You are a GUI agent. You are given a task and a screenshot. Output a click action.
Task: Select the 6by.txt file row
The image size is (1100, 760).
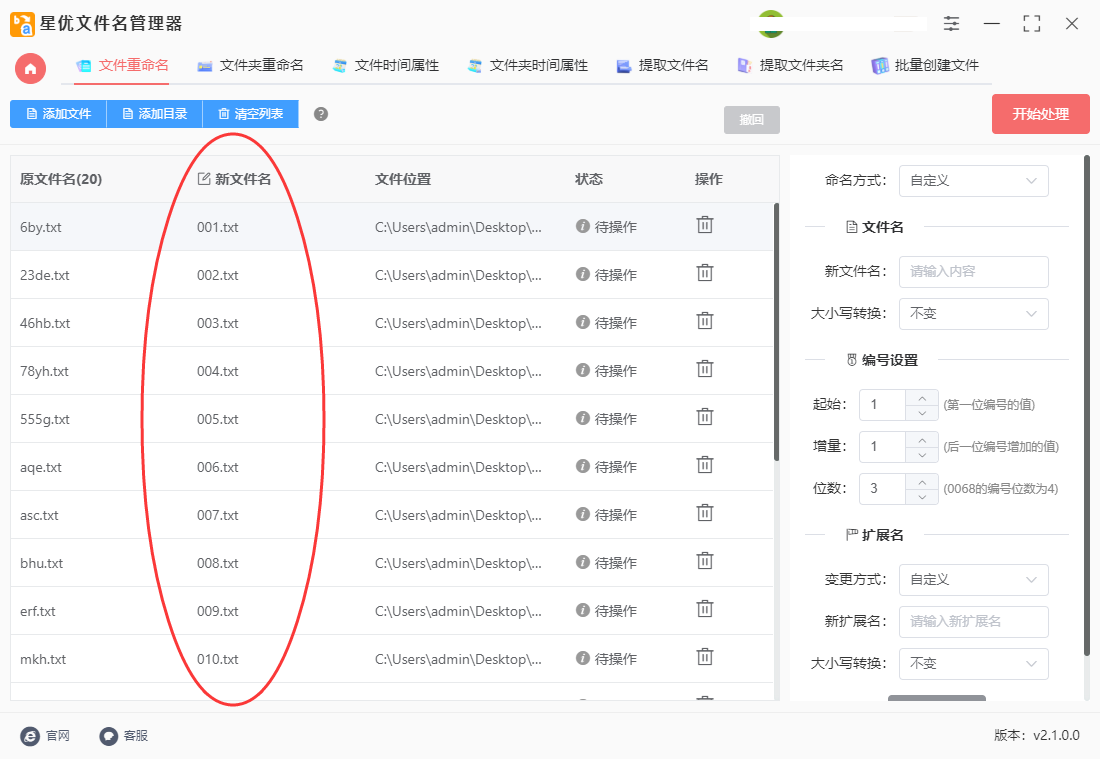click(391, 227)
